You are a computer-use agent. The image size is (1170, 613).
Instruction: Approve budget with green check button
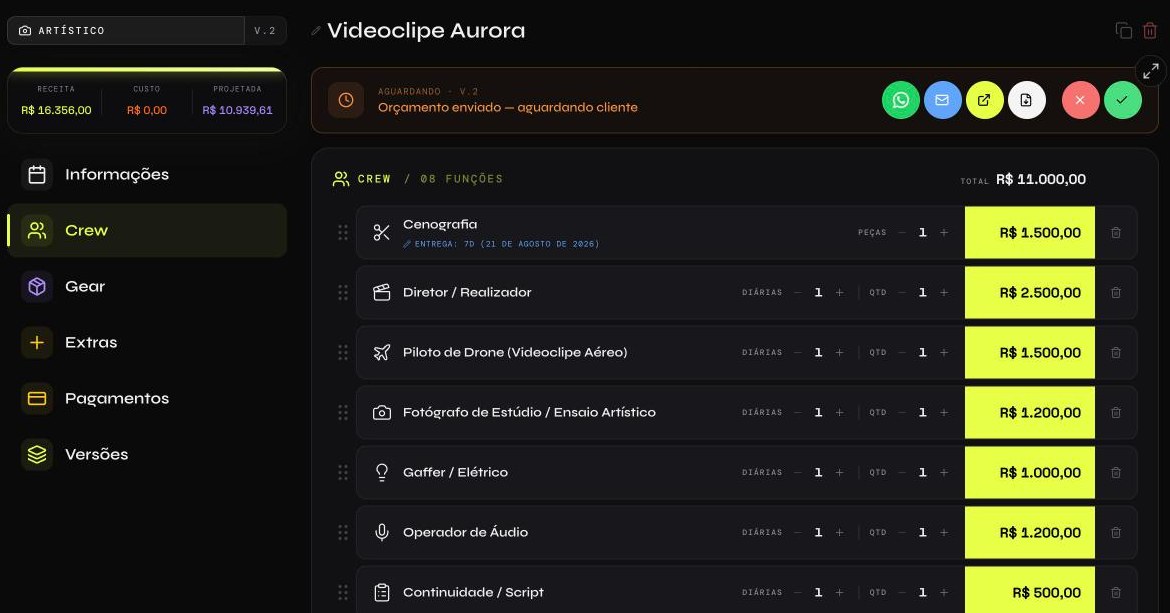[1122, 100]
